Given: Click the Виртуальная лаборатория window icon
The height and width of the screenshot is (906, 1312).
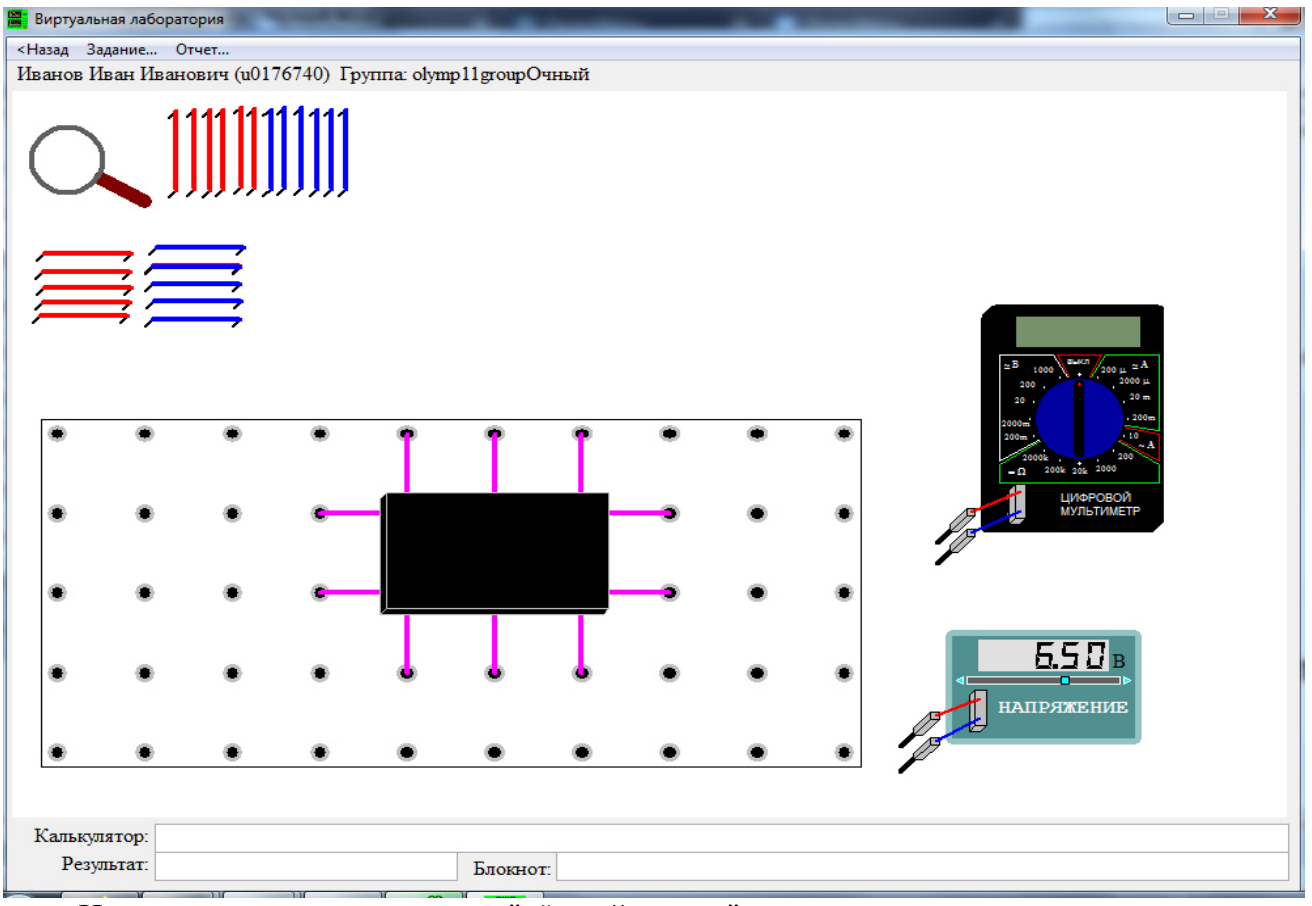Looking at the screenshot, I should (17, 19).
